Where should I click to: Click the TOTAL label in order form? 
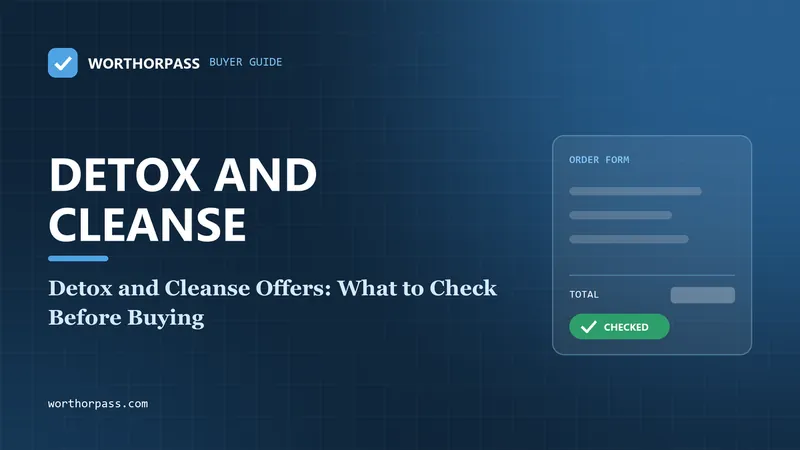pos(584,294)
